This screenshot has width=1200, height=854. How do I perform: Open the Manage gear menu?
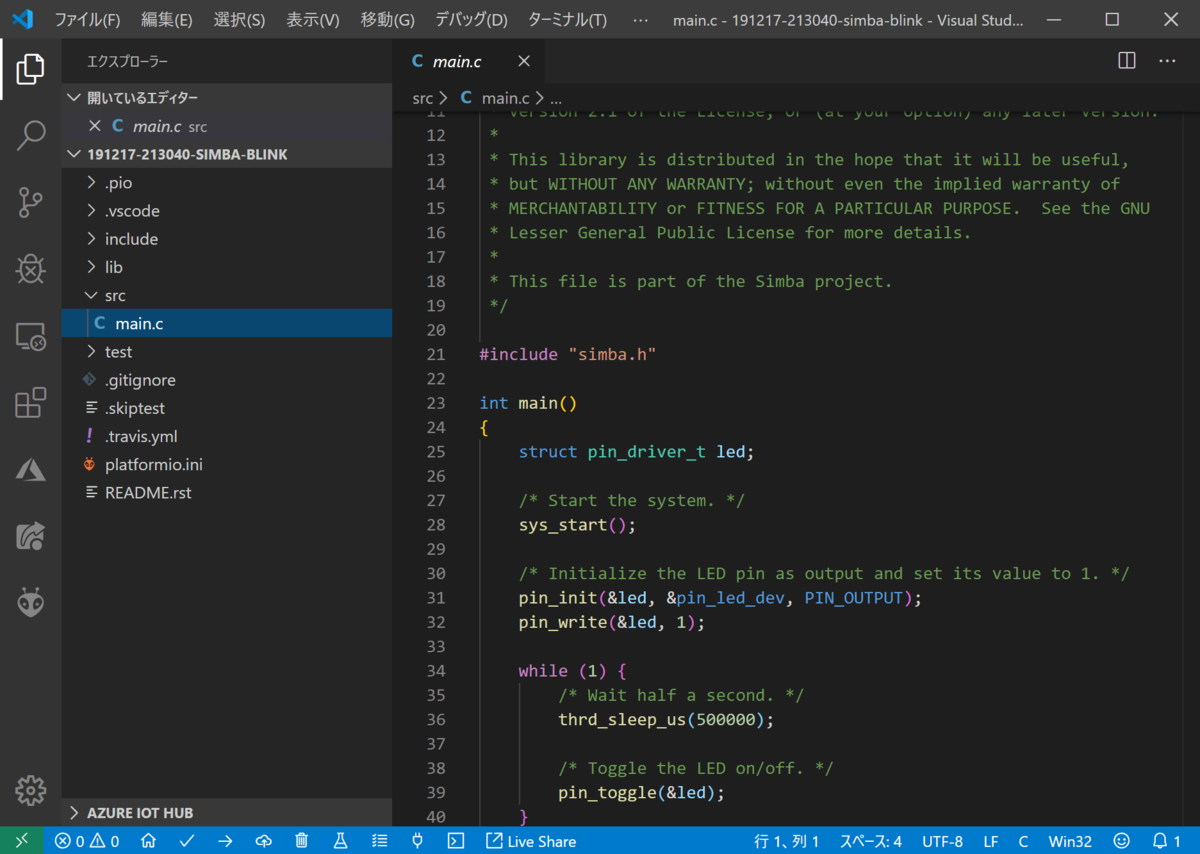click(31, 790)
